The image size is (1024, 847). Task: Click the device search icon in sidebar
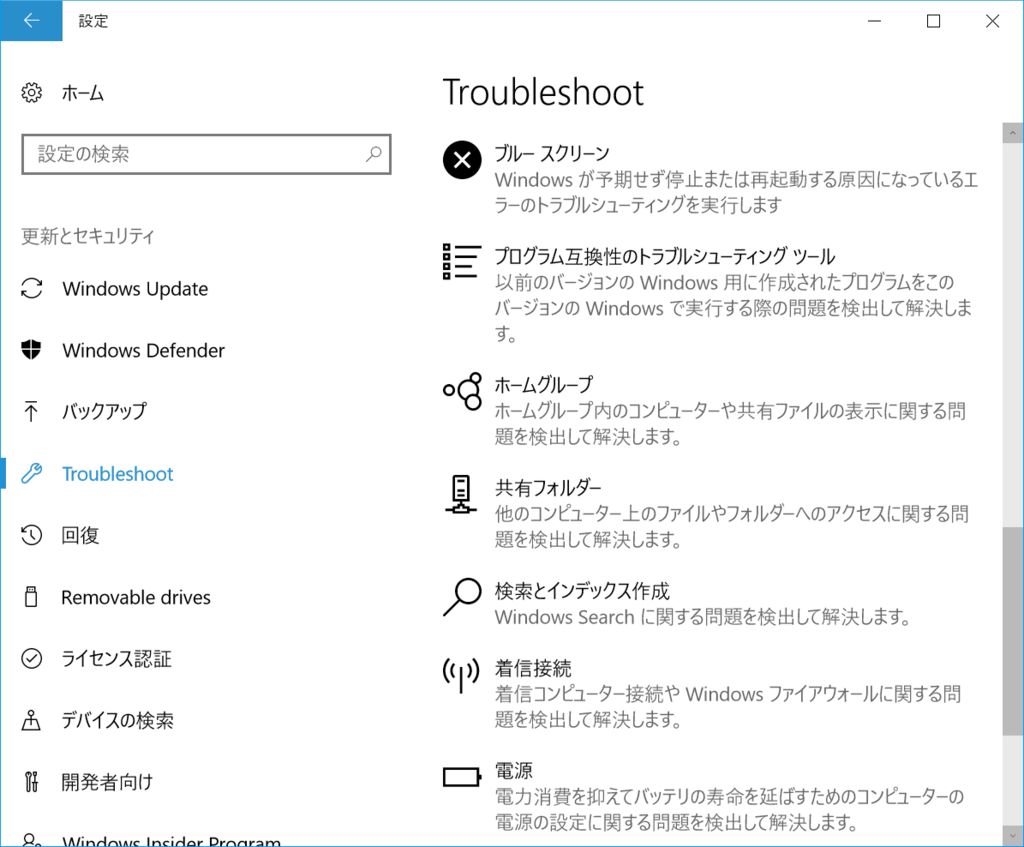click(31, 720)
